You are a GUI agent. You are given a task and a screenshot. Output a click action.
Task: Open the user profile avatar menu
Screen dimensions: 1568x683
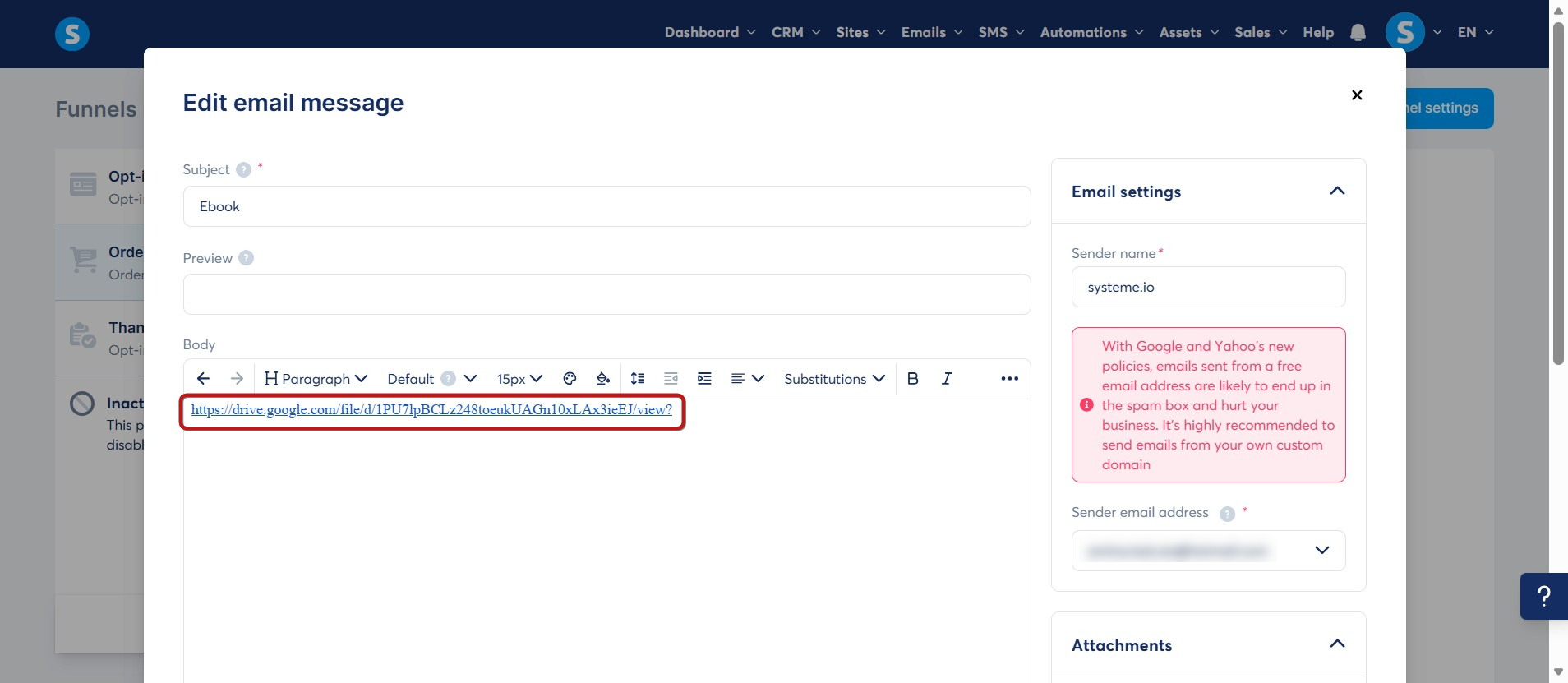tap(1405, 32)
